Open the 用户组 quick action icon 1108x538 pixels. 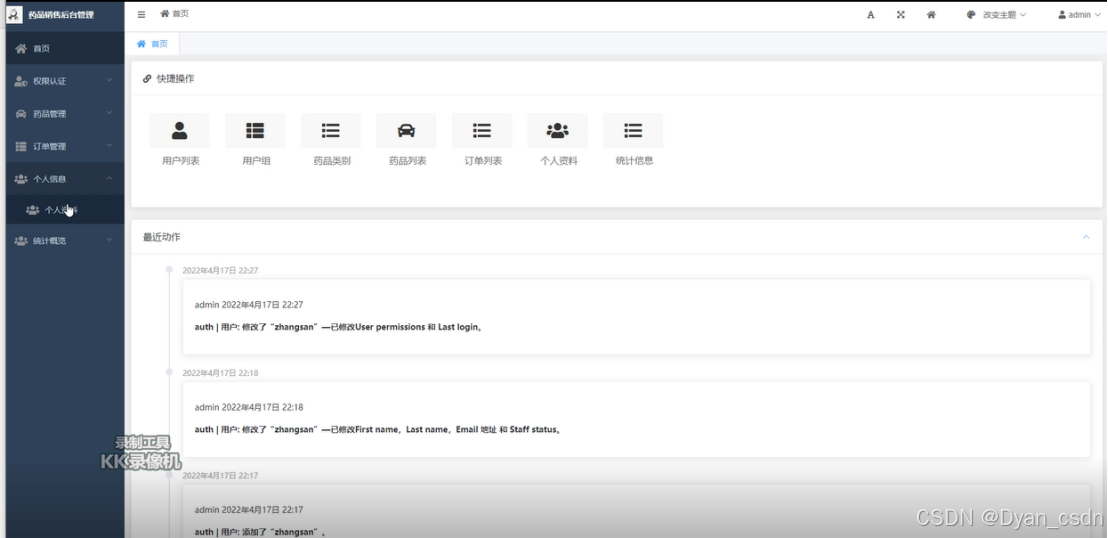255,131
